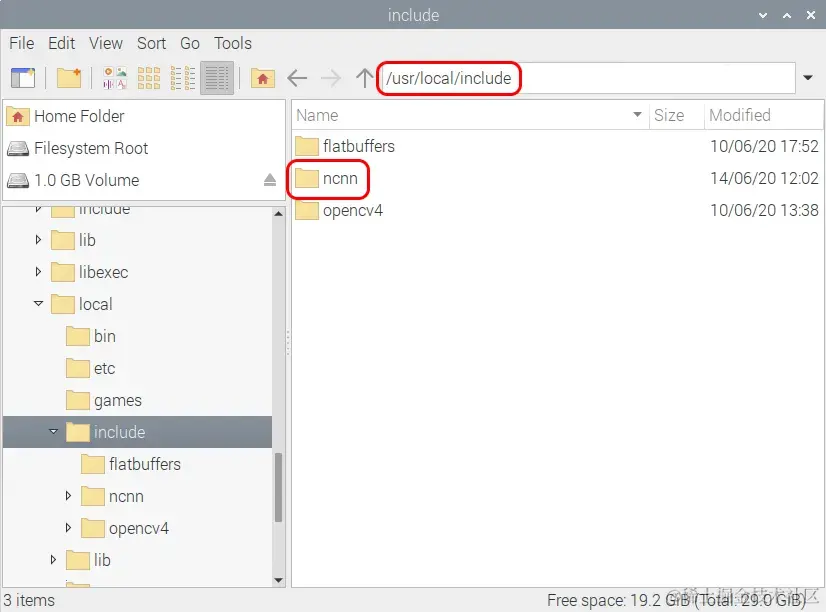Click the tree scrollbar up arrow
This screenshot has height=612, width=826.
(279, 214)
